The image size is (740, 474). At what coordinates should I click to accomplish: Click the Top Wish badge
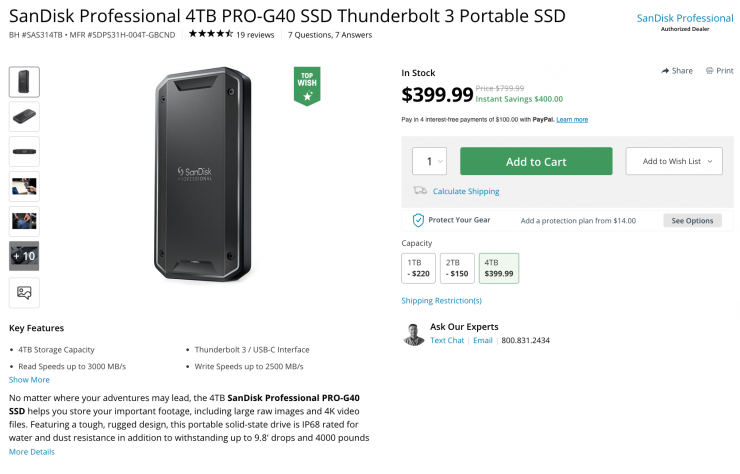[x=307, y=86]
